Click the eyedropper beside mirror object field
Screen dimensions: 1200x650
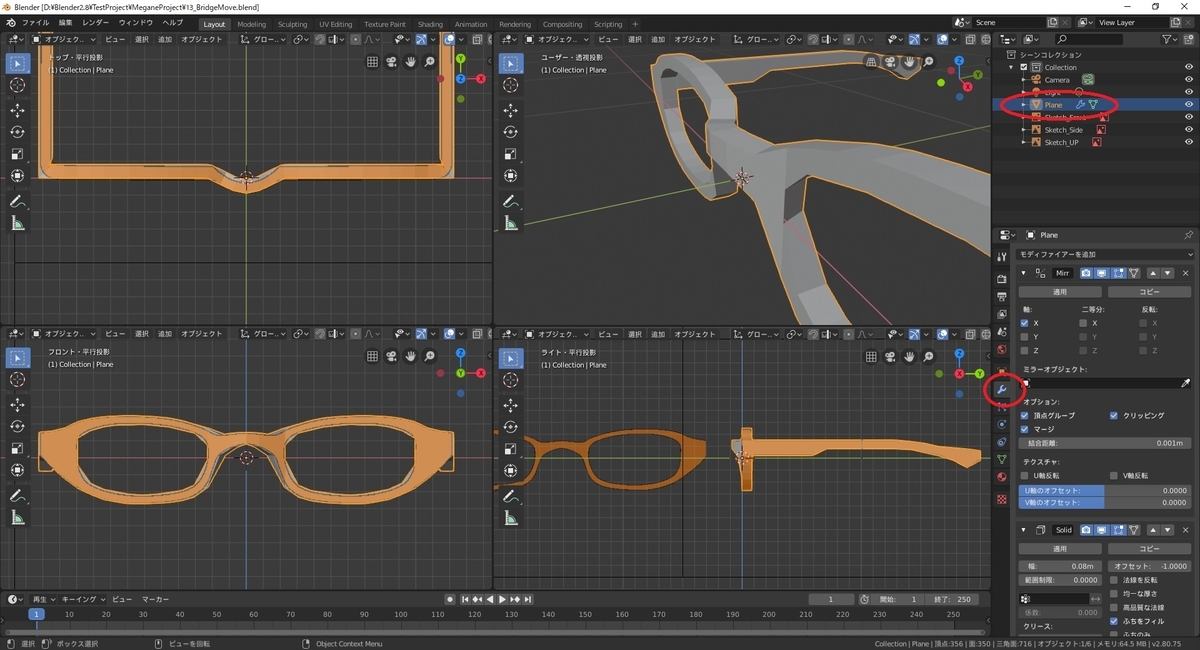[x=1186, y=383]
